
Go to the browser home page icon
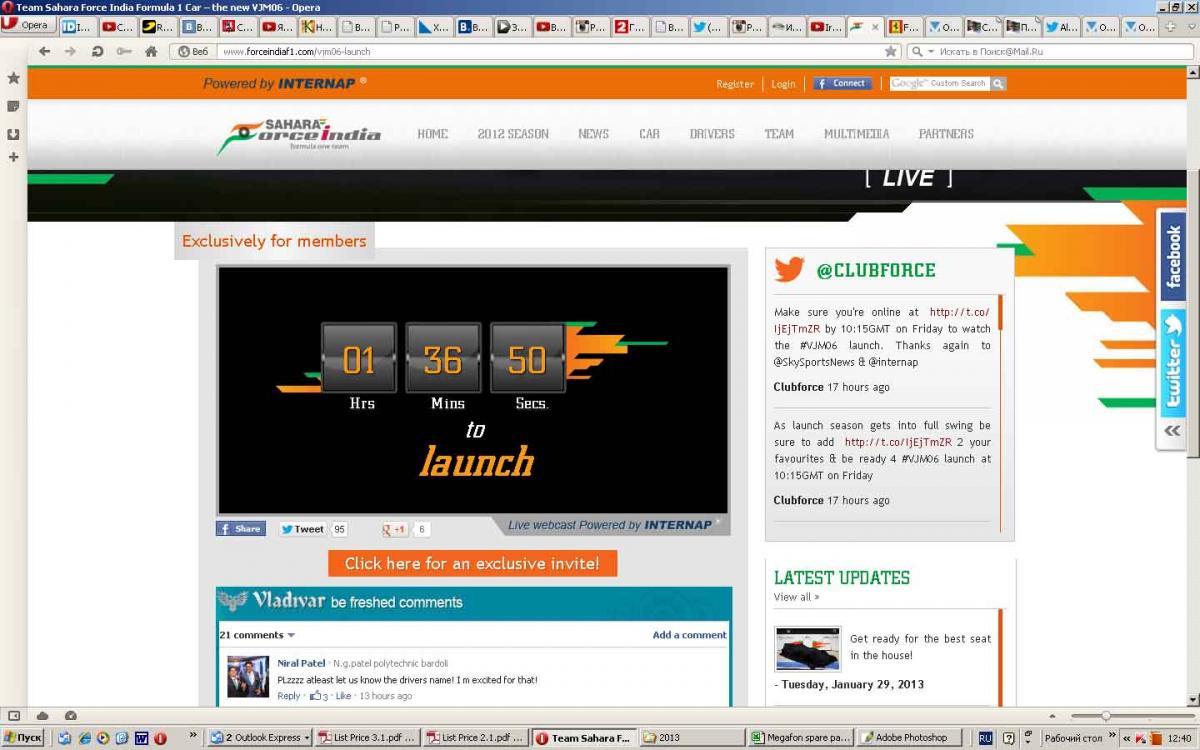click(x=151, y=51)
